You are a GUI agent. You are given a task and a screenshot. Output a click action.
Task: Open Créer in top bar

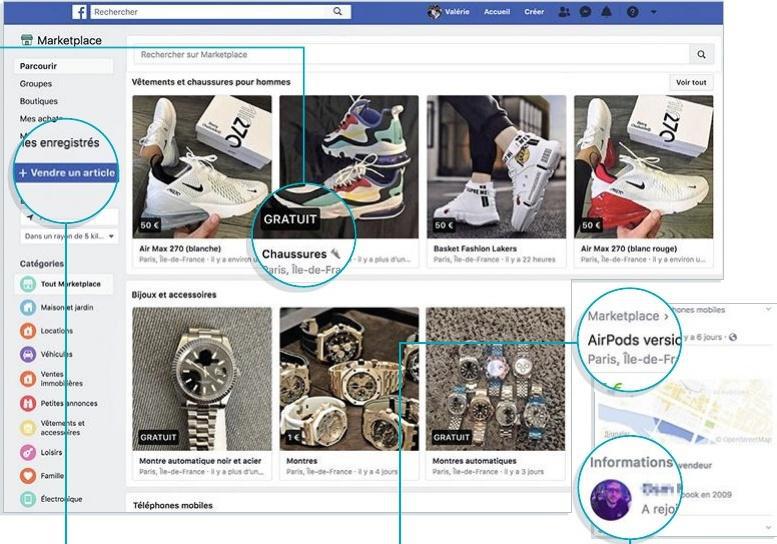534,12
